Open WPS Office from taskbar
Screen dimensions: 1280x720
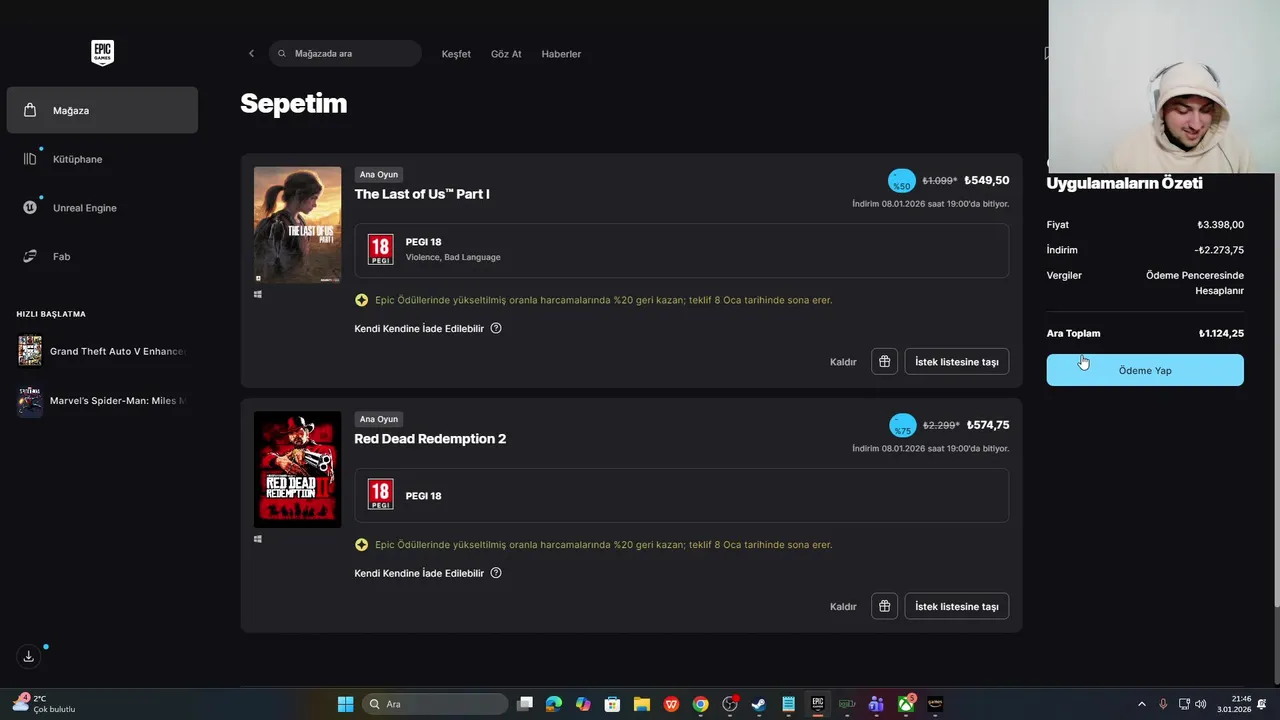[x=671, y=704]
